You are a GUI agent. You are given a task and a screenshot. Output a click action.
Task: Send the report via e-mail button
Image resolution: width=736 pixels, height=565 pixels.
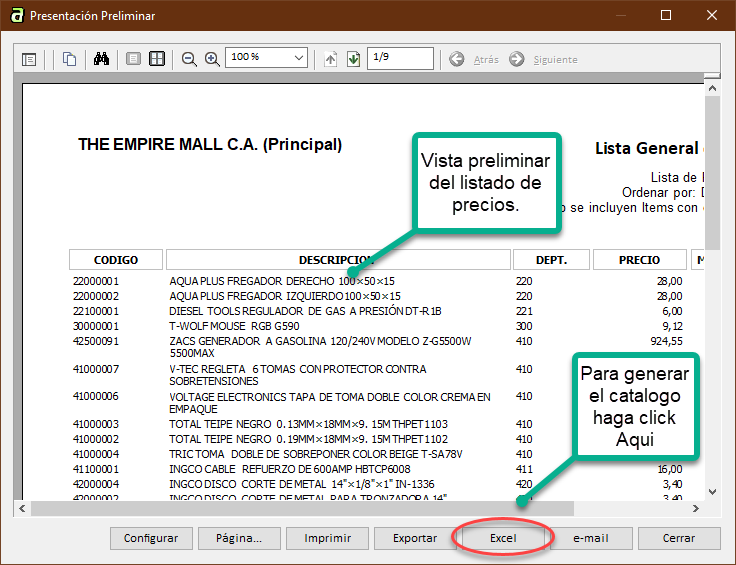click(x=591, y=538)
